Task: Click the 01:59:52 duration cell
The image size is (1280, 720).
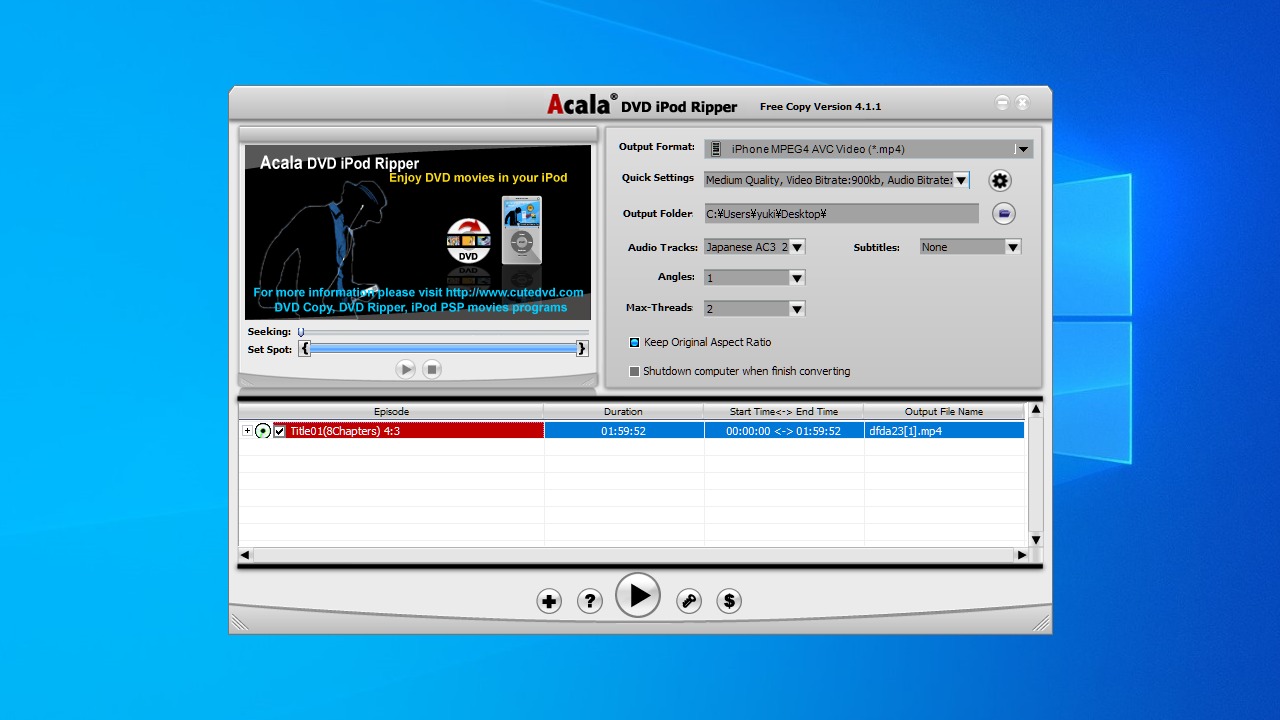Action: coord(624,431)
